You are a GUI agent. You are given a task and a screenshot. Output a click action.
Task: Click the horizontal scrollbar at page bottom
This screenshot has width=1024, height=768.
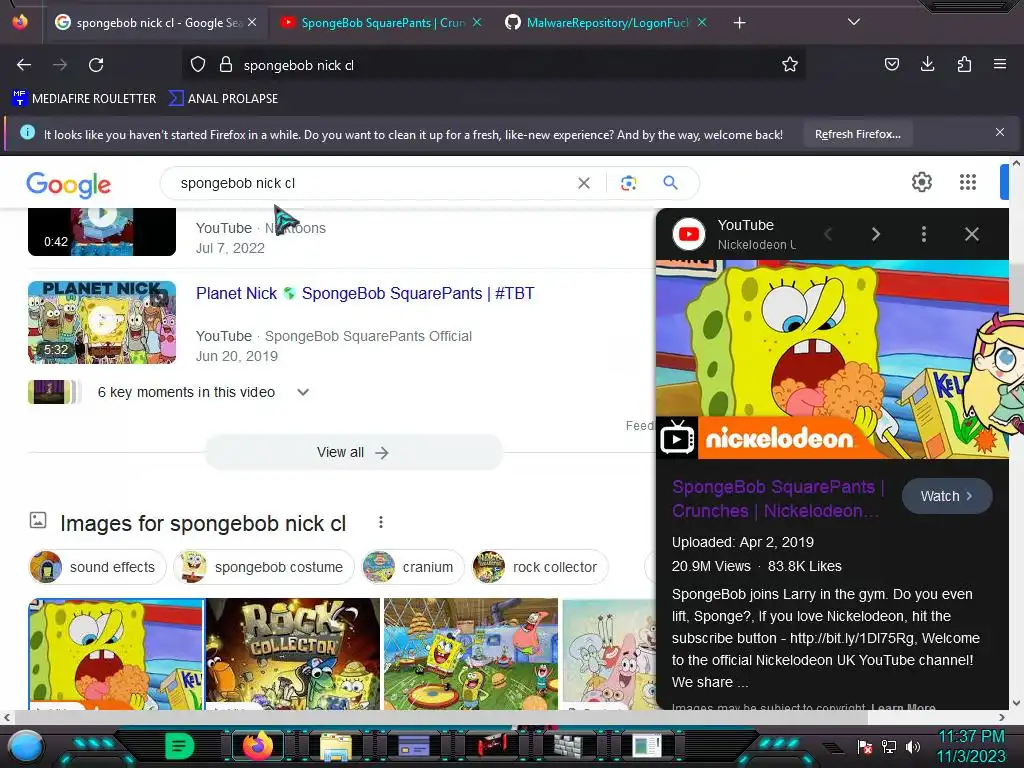(441, 717)
